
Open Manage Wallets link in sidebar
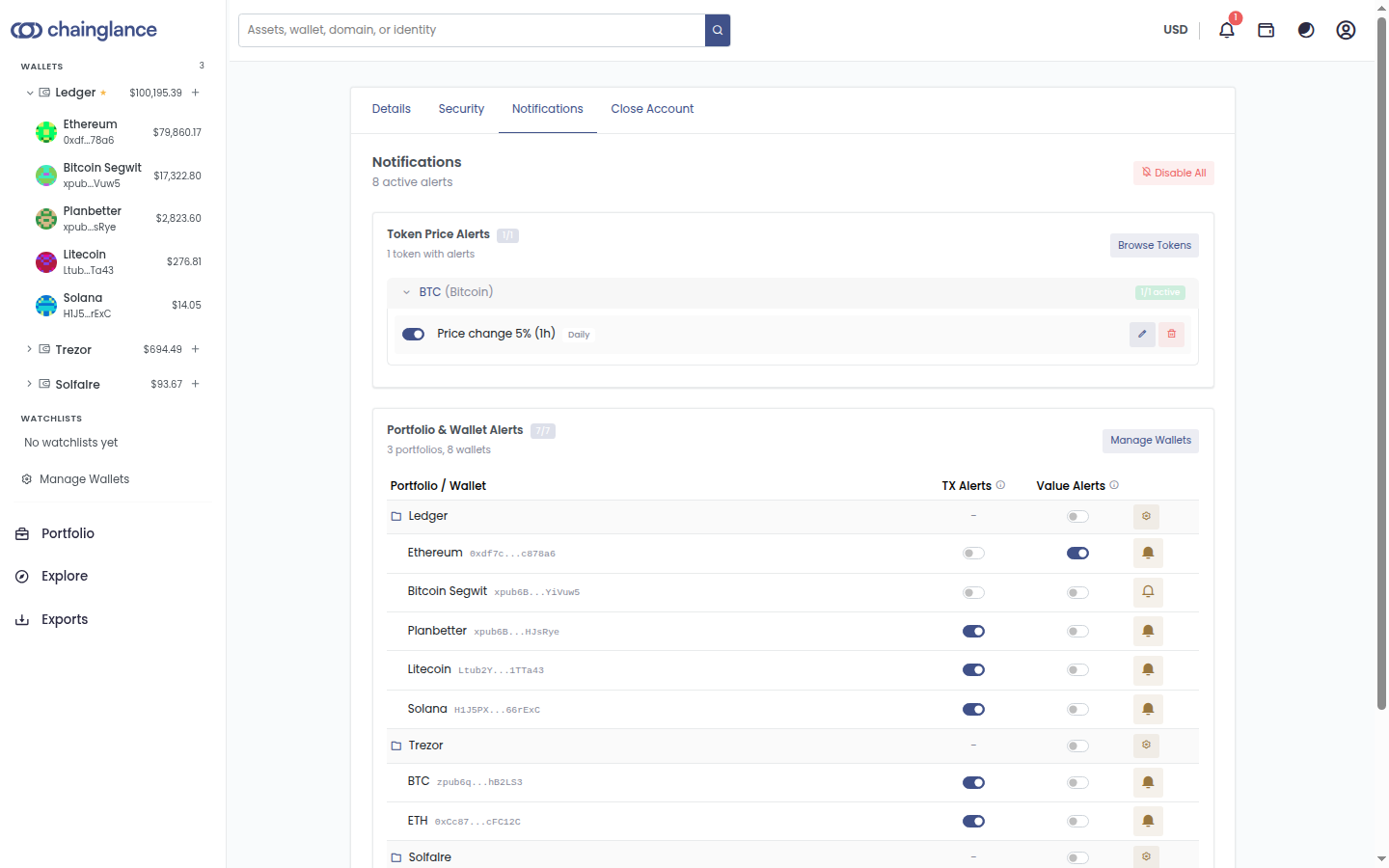(x=75, y=479)
